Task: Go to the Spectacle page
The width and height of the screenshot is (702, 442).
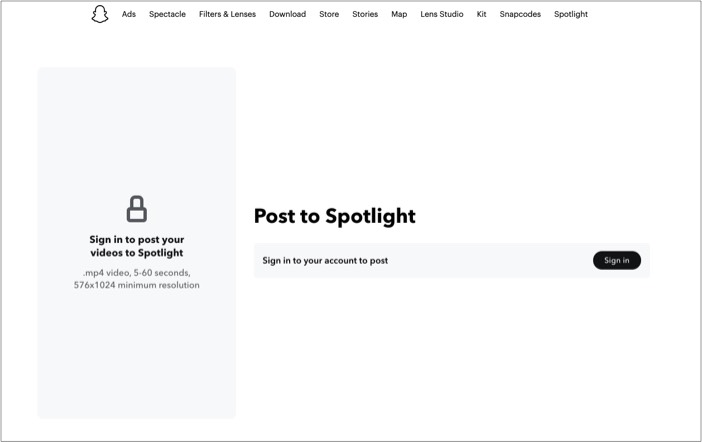Action: point(167,14)
